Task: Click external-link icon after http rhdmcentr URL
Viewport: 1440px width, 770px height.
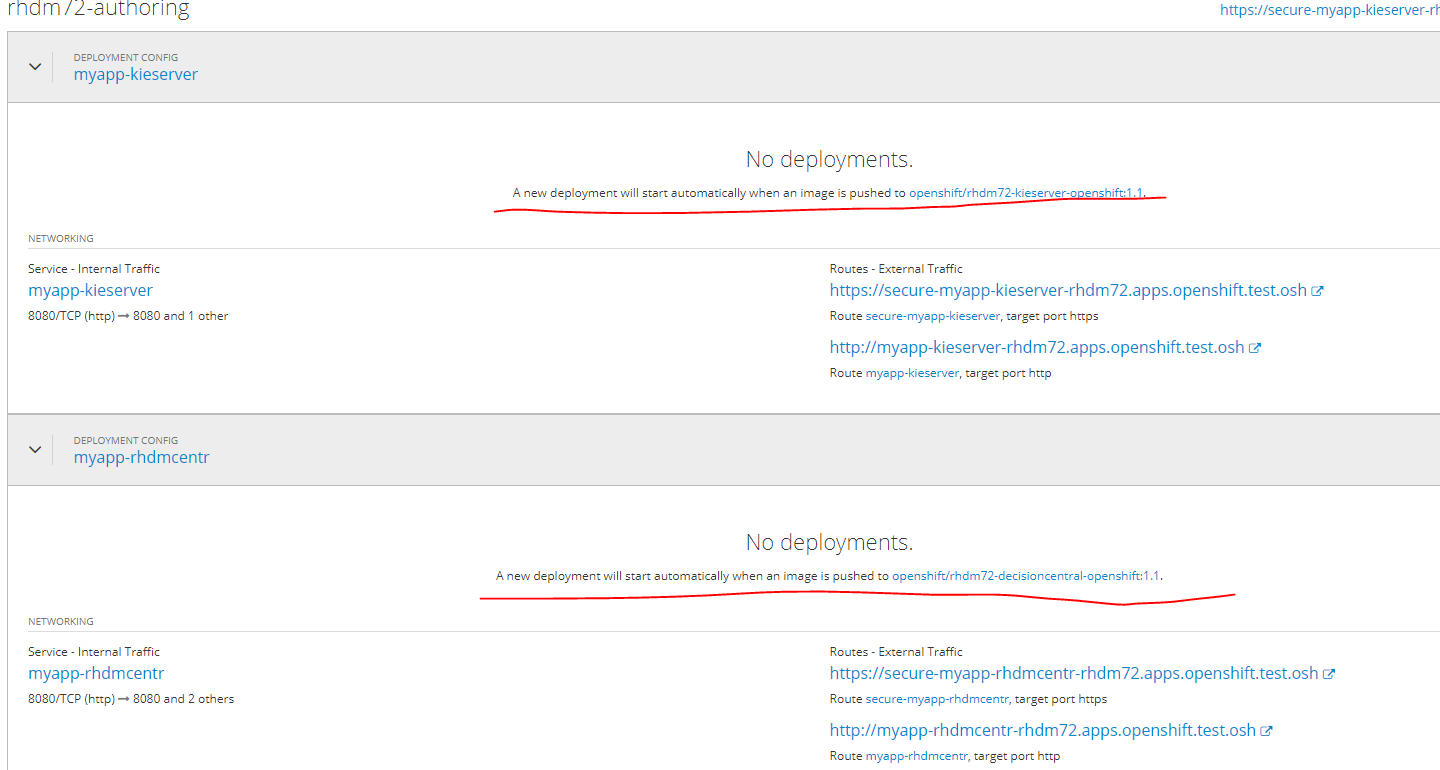Action: click(x=1266, y=731)
